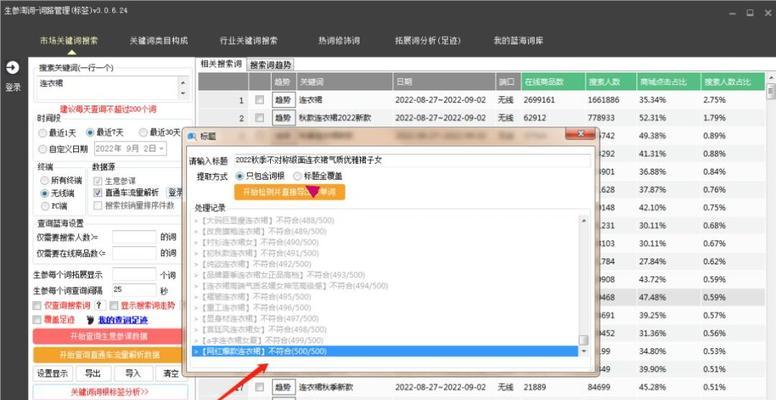Open the 行业关键词搜索 top tab
The height and width of the screenshot is (400, 776).
pos(249,41)
